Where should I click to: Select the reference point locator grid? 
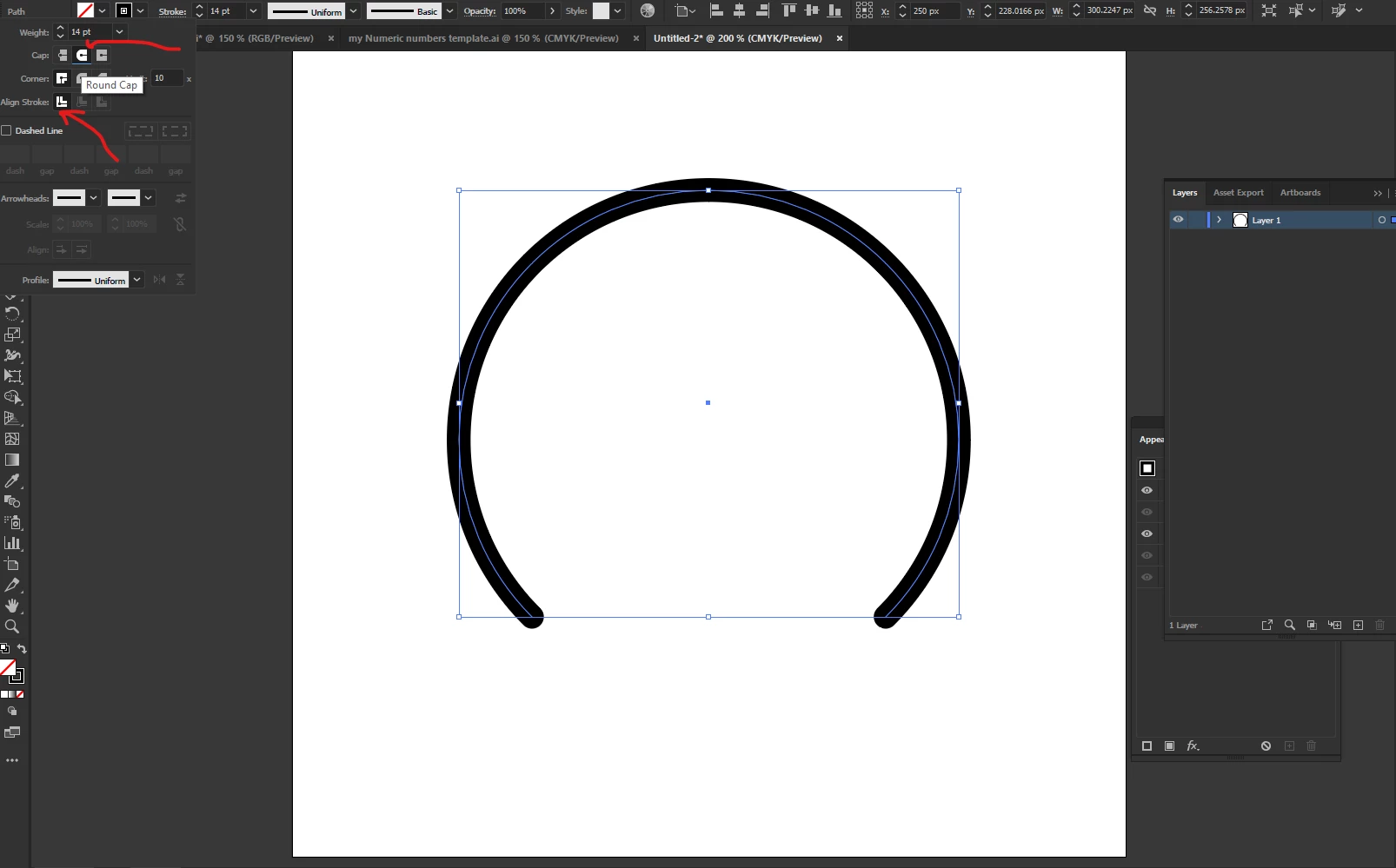click(x=864, y=10)
